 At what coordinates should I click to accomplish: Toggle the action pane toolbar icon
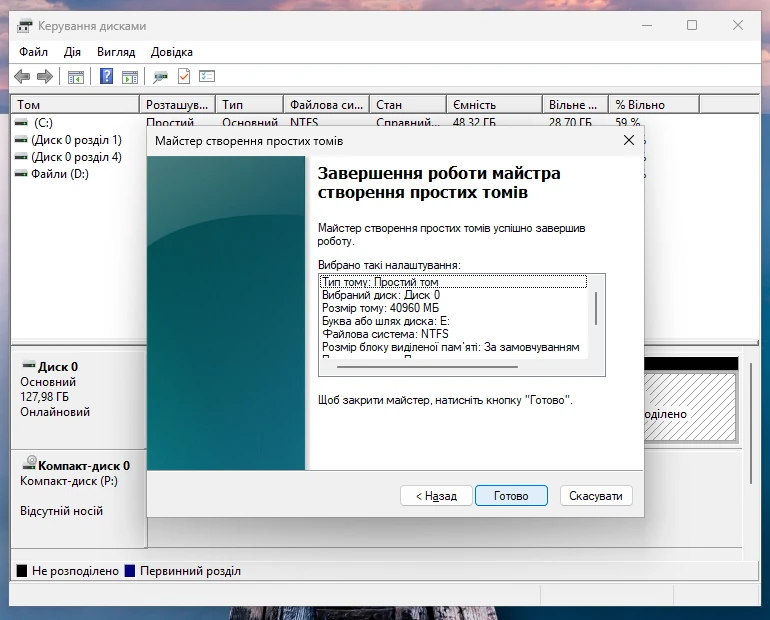[x=130, y=77]
